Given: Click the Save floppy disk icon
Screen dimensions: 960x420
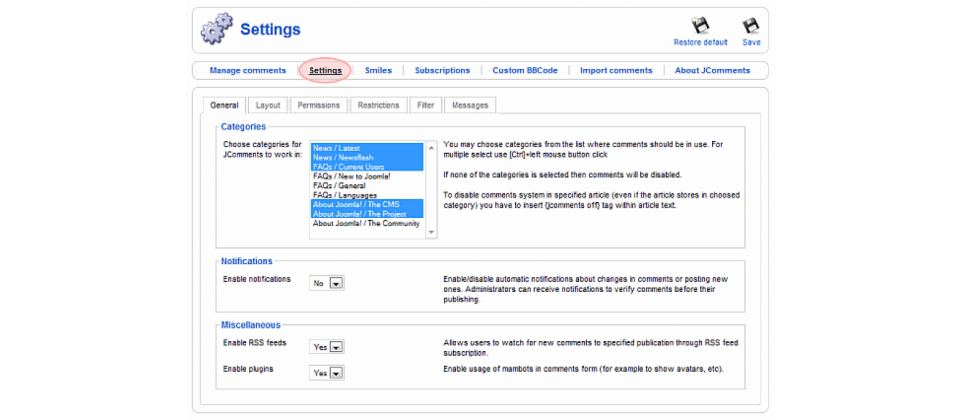Looking at the screenshot, I should [751, 25].
